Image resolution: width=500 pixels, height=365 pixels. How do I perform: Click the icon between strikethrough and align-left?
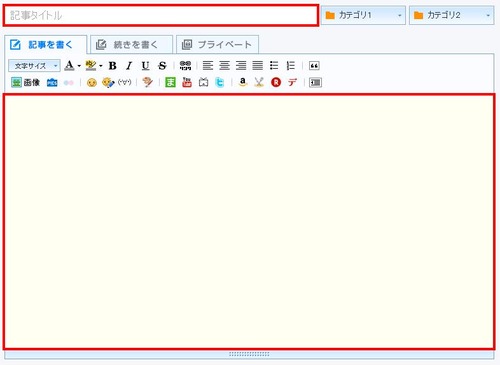click(185, 65)
